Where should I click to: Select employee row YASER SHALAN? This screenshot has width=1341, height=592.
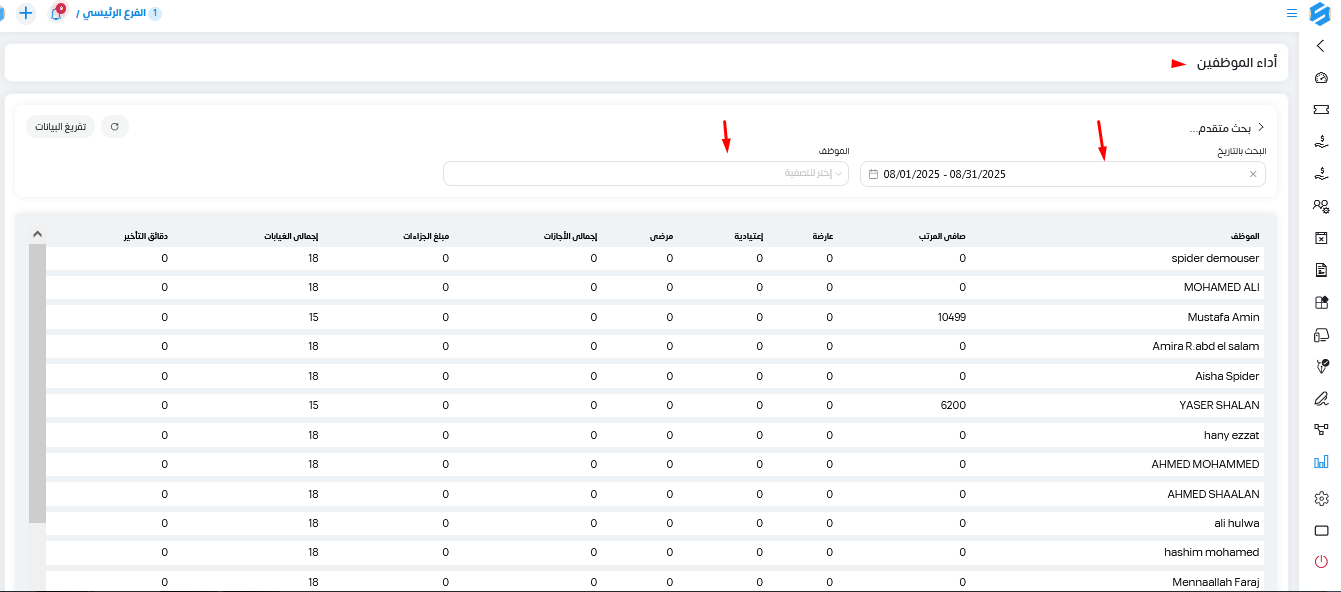pyautogui.click(x=653, y=405)
